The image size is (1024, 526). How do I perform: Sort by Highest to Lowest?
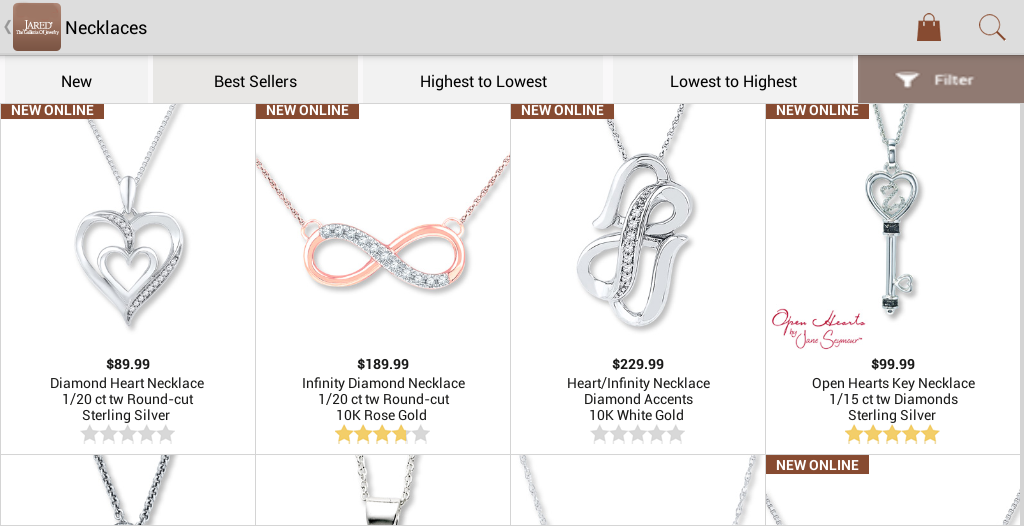coord(483,82)
